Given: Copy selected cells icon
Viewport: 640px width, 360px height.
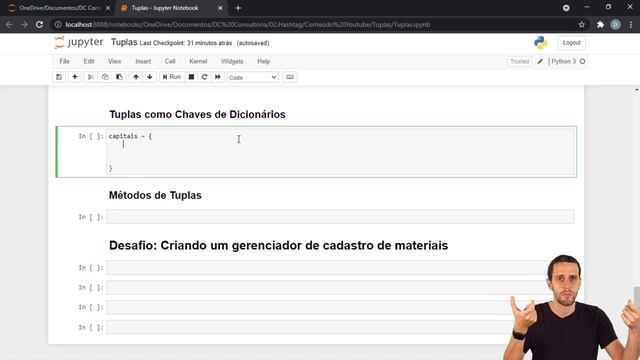Looking at the screenshot, I should pos(105,77).
